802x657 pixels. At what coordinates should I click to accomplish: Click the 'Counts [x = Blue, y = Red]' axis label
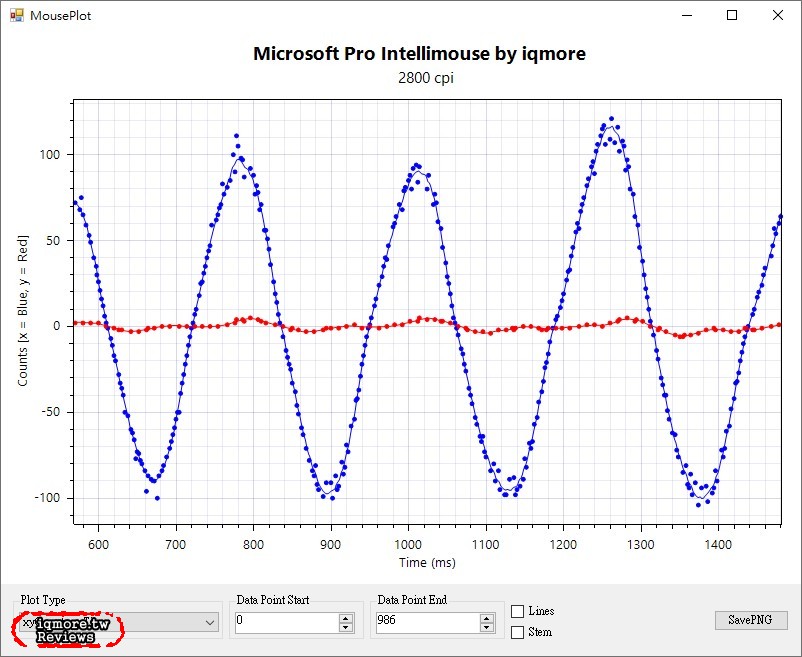tap(23, 311)
